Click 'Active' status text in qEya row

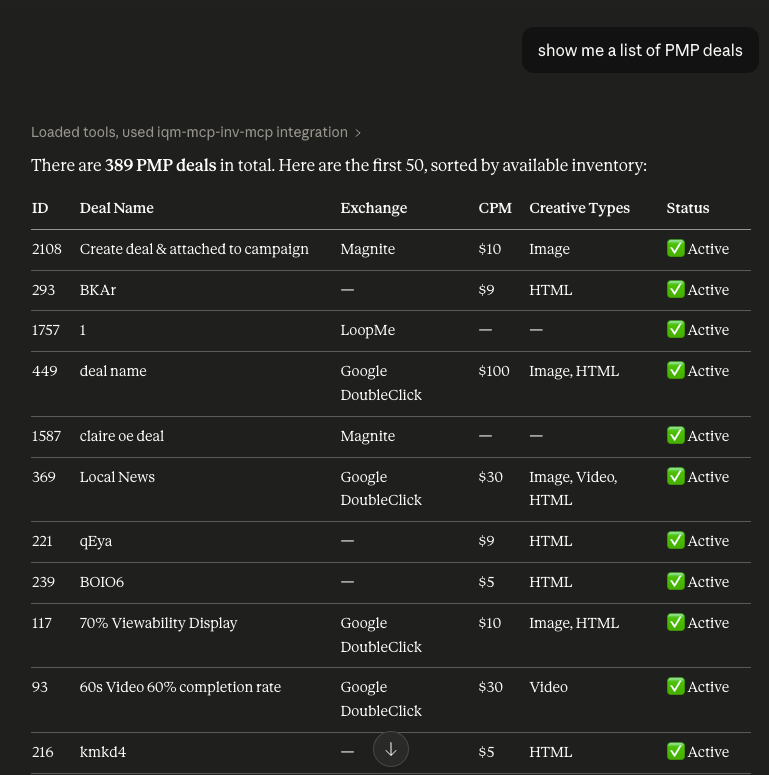click(x=708, y=541)
